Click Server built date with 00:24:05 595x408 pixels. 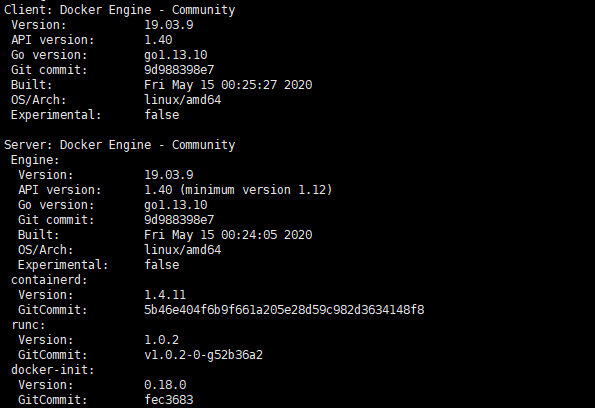tap(228, 235)
